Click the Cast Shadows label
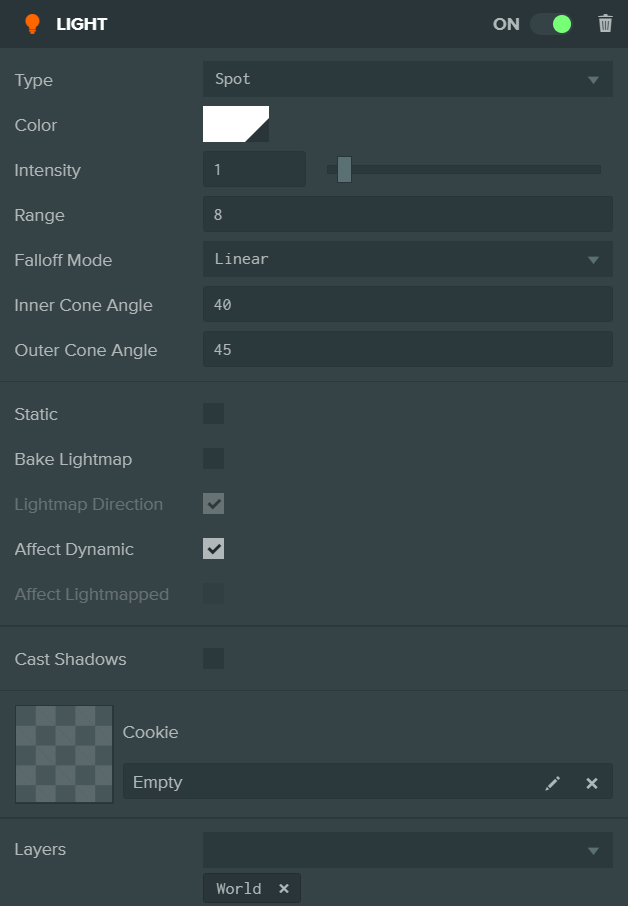The width and height of the screenshot is (628, 906). [x=70, y=659]
